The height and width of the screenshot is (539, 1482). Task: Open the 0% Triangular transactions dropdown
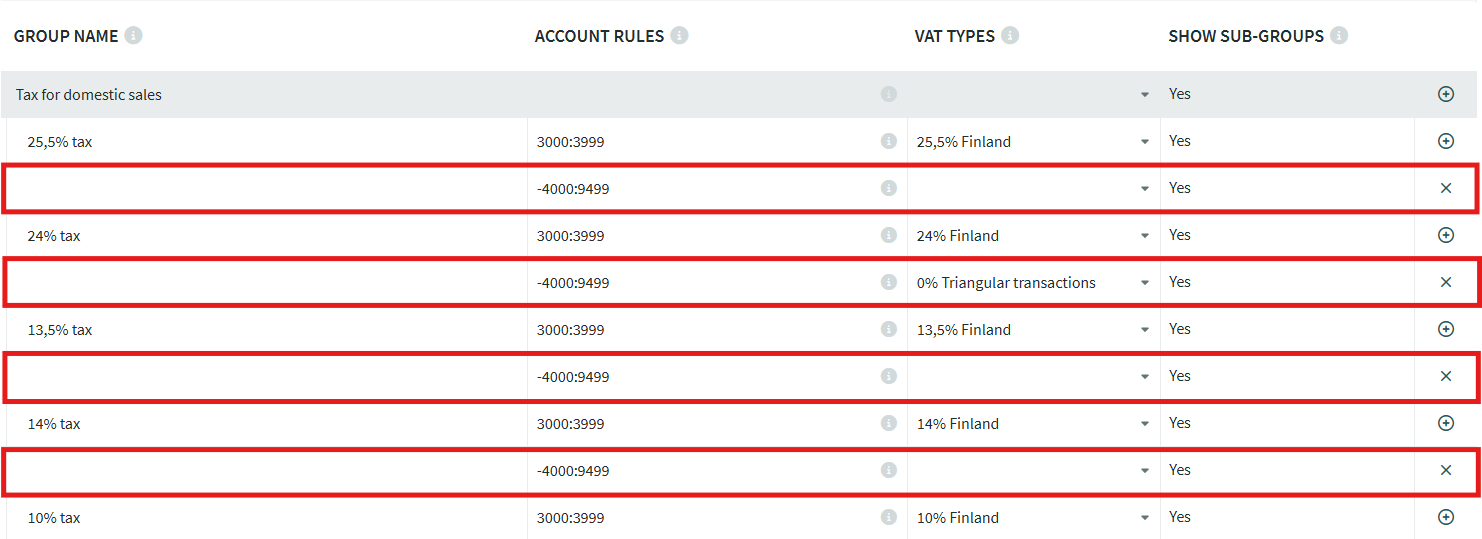tap(1144, 283)
